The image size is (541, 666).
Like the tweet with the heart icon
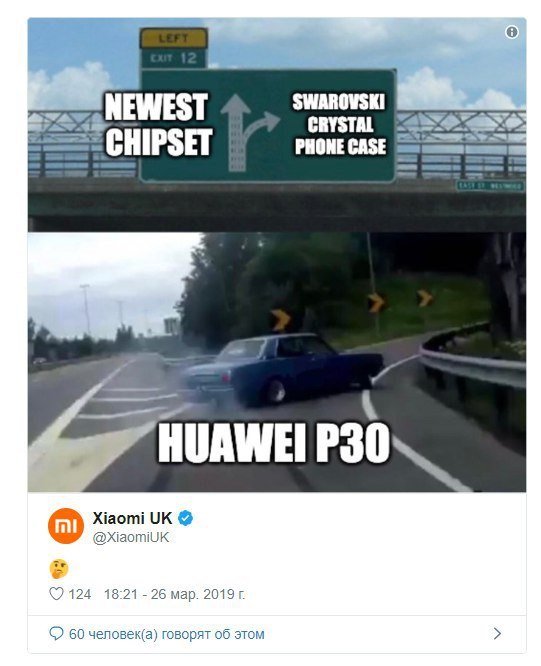point(56,593)
